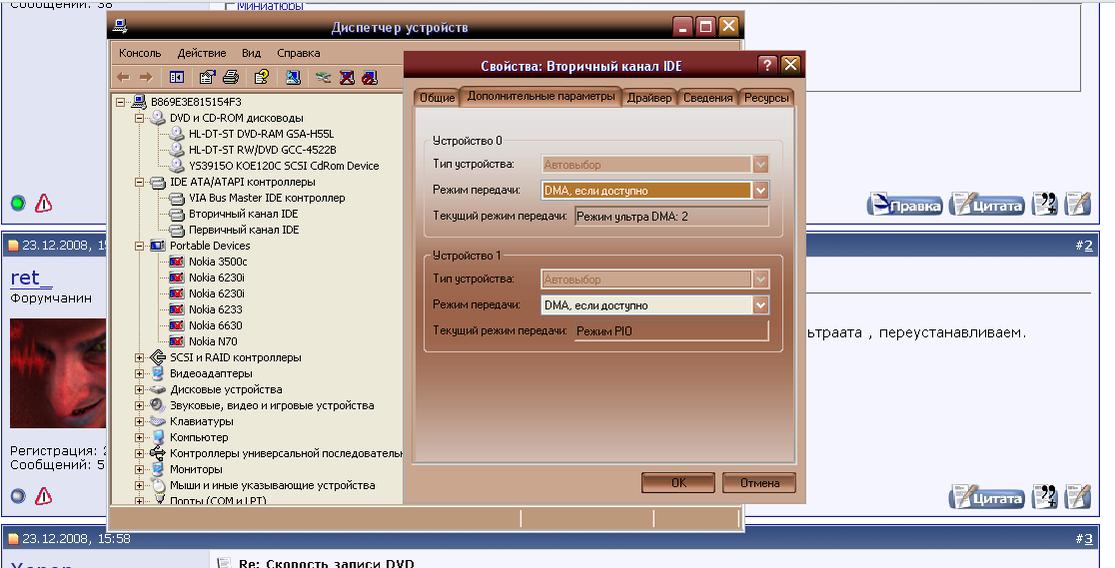Switch to the Драйвер tab
This screenshot has height=568, width=1115.
coord(649,98)
